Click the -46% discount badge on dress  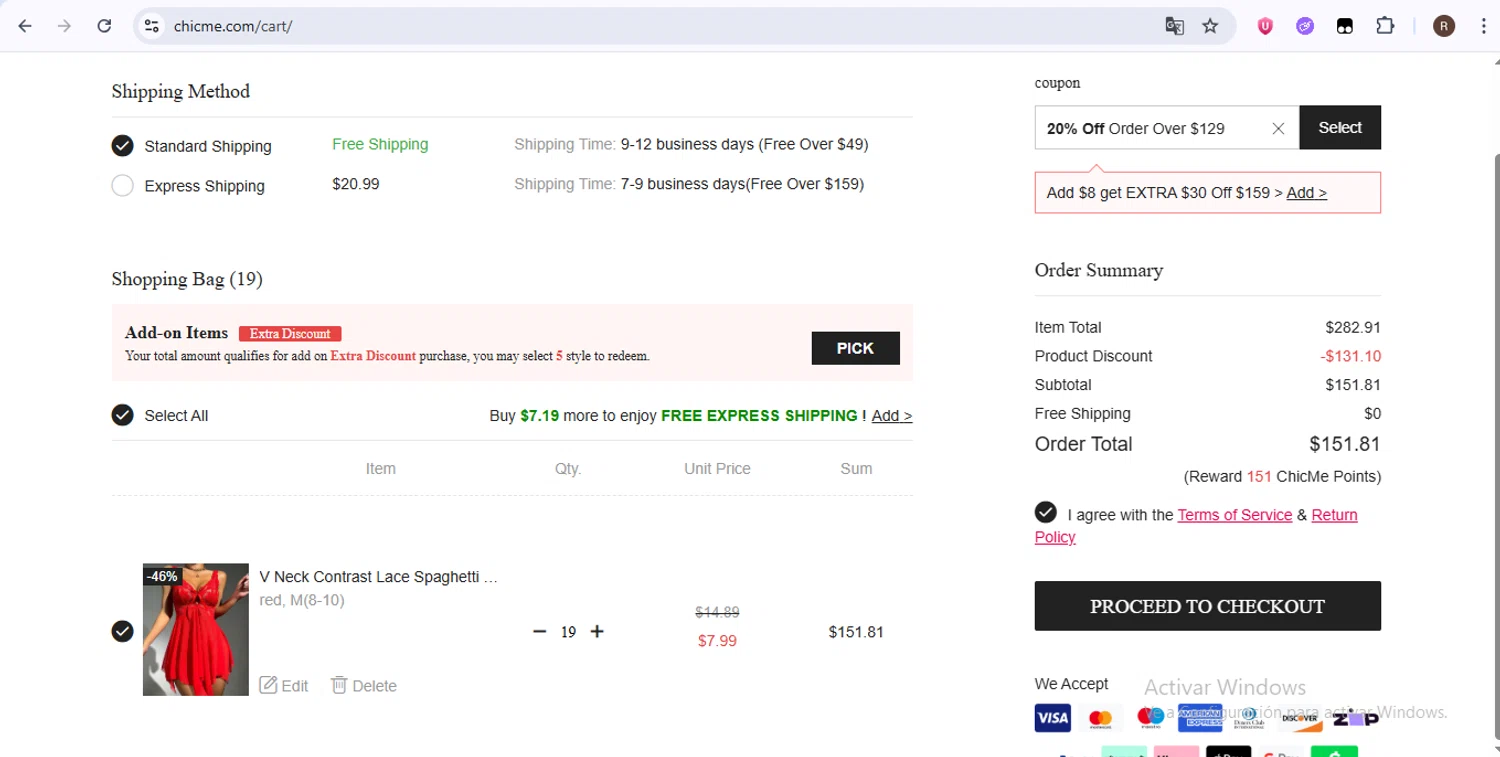click(162, 576)
